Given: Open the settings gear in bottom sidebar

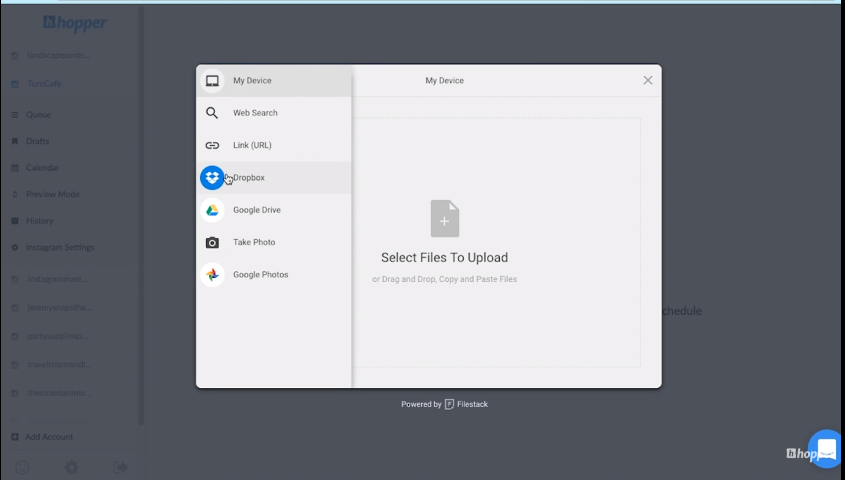Looking at the screenshot, I should [71, 467].
